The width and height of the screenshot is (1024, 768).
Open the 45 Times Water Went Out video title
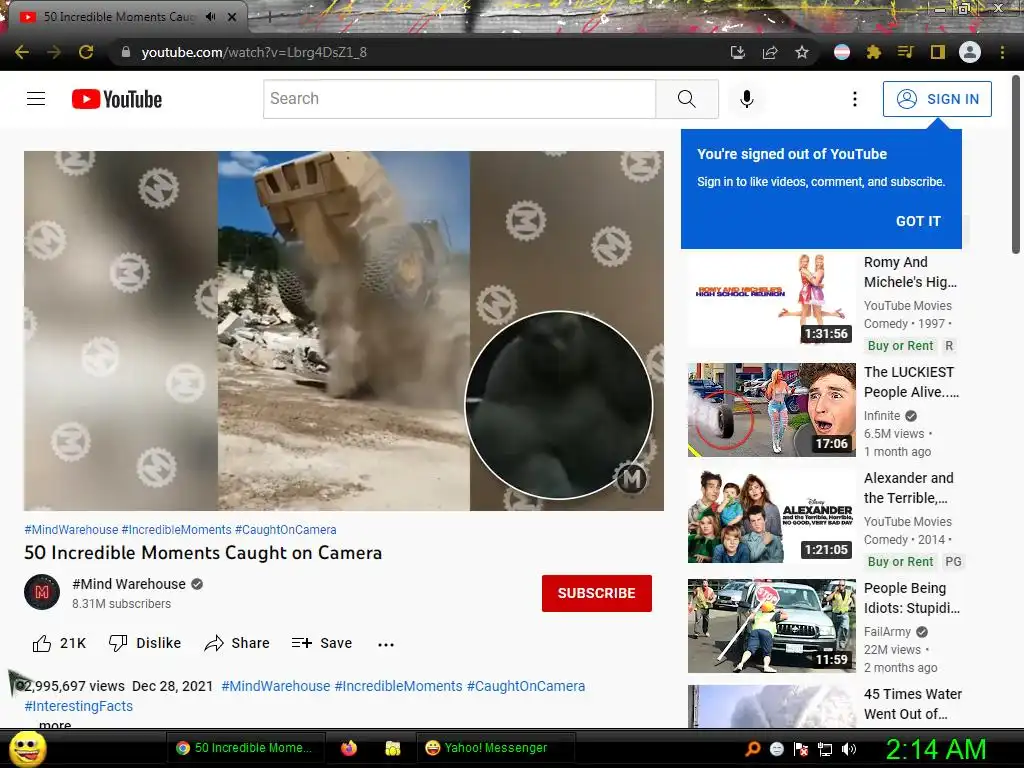pos(912,704)
